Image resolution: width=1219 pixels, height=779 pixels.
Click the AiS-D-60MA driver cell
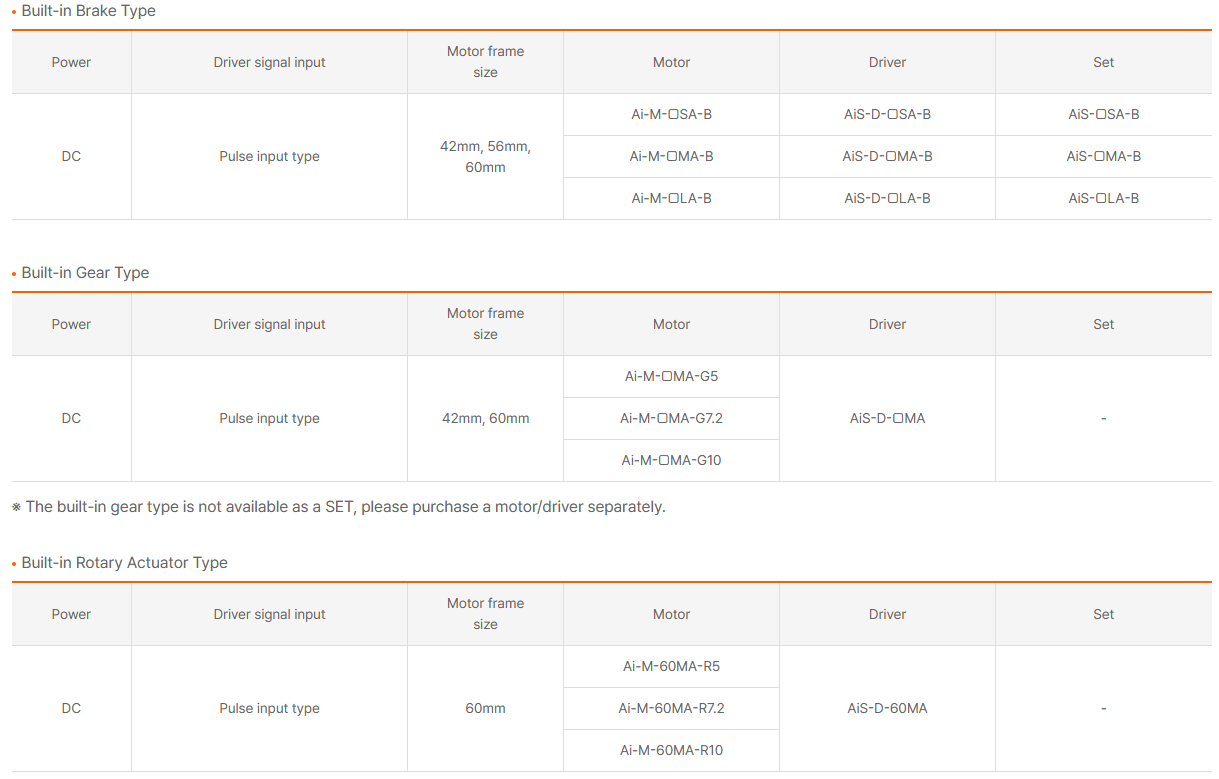887,708
